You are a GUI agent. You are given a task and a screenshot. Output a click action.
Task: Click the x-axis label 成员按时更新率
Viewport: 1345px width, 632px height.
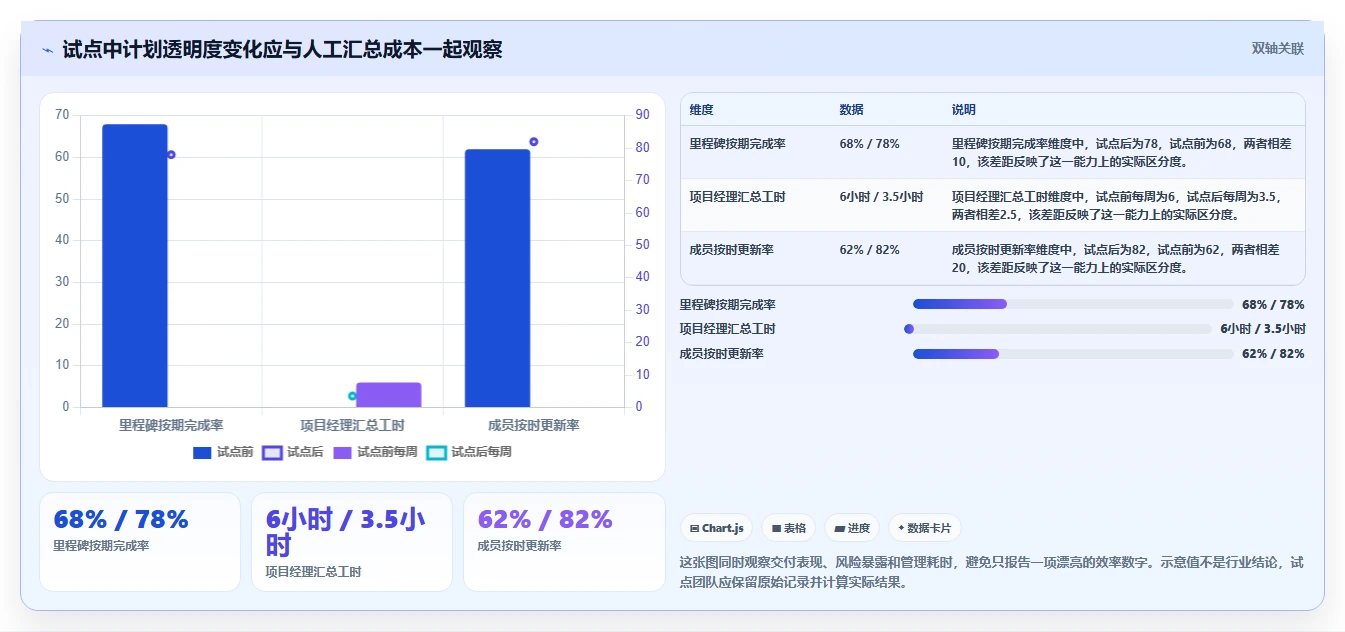pos(534,425)
